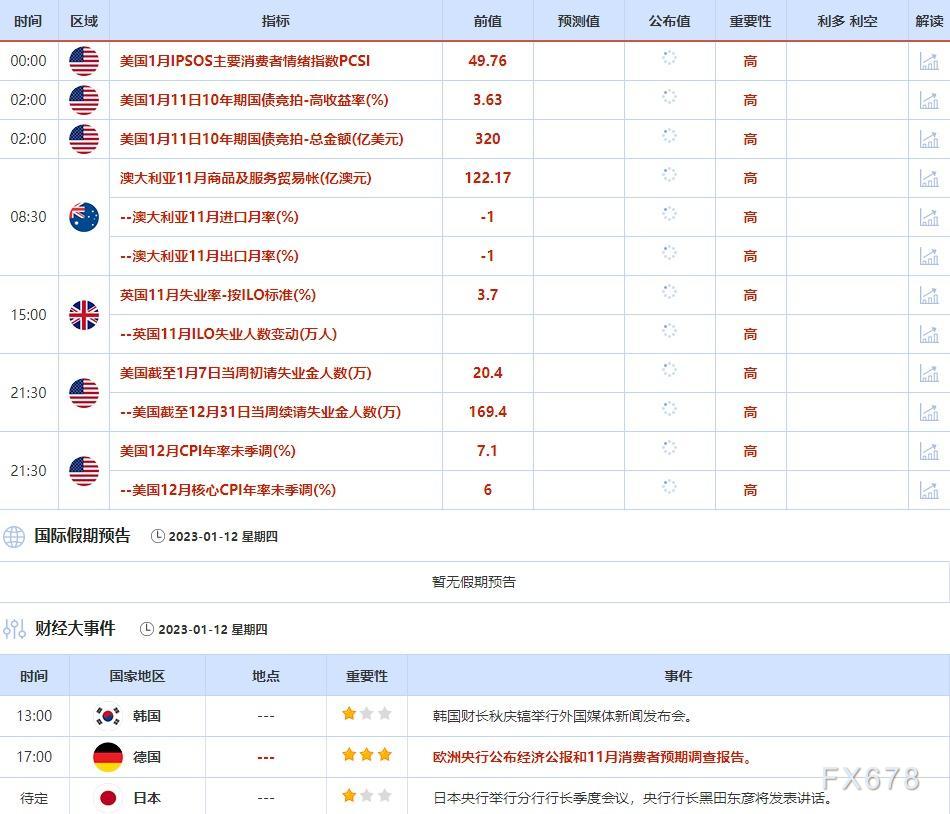
Task: Click the US flag beside 总金额(亿美元) row
Action: click(84, 139)
